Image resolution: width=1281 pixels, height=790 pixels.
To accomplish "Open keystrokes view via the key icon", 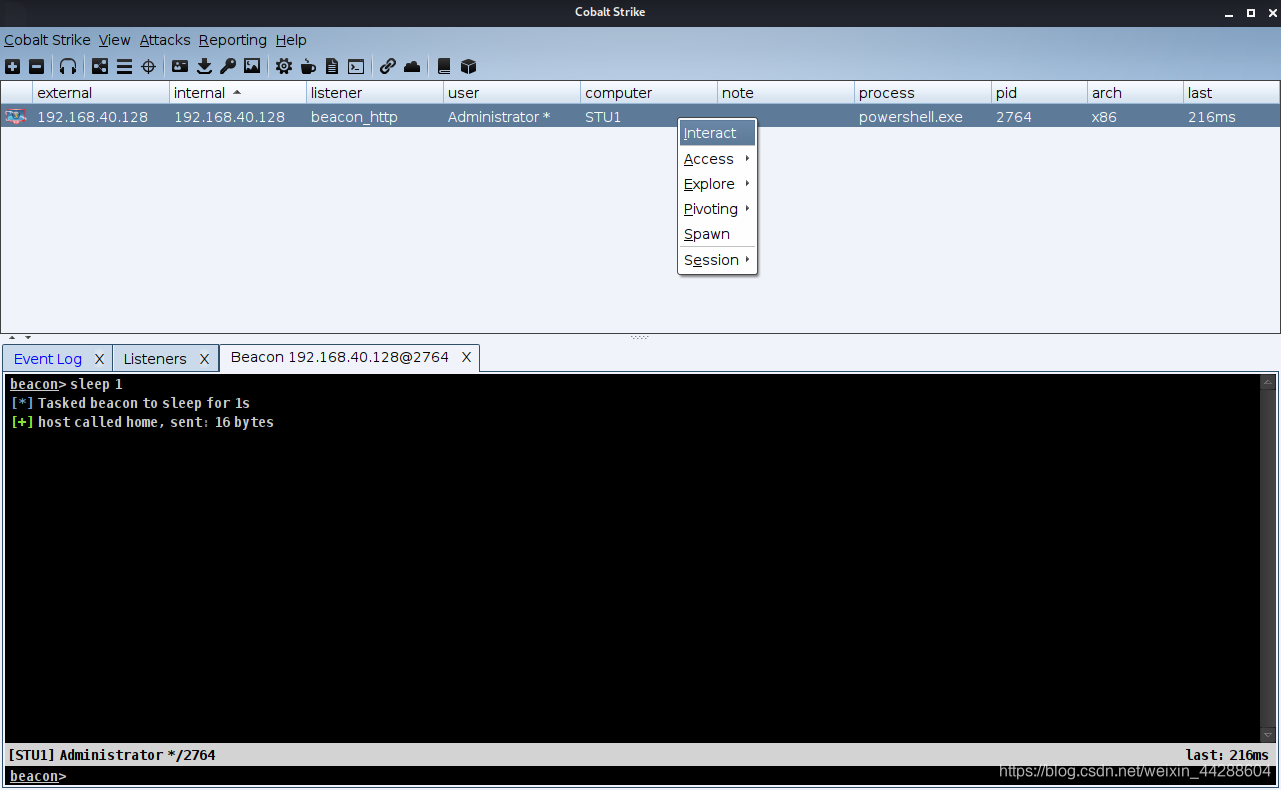I will tap(228, 67).
